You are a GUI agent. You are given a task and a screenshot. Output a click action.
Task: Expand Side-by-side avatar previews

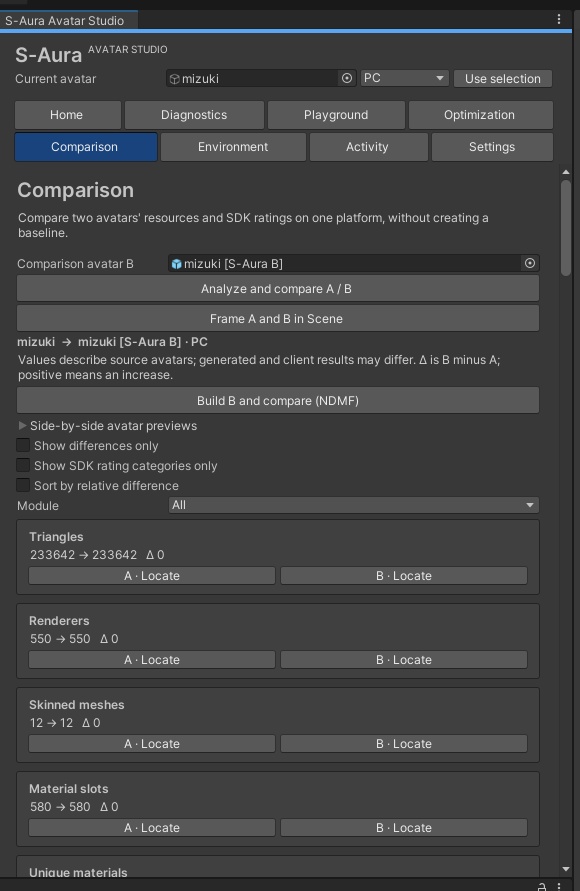pos(23,425)
